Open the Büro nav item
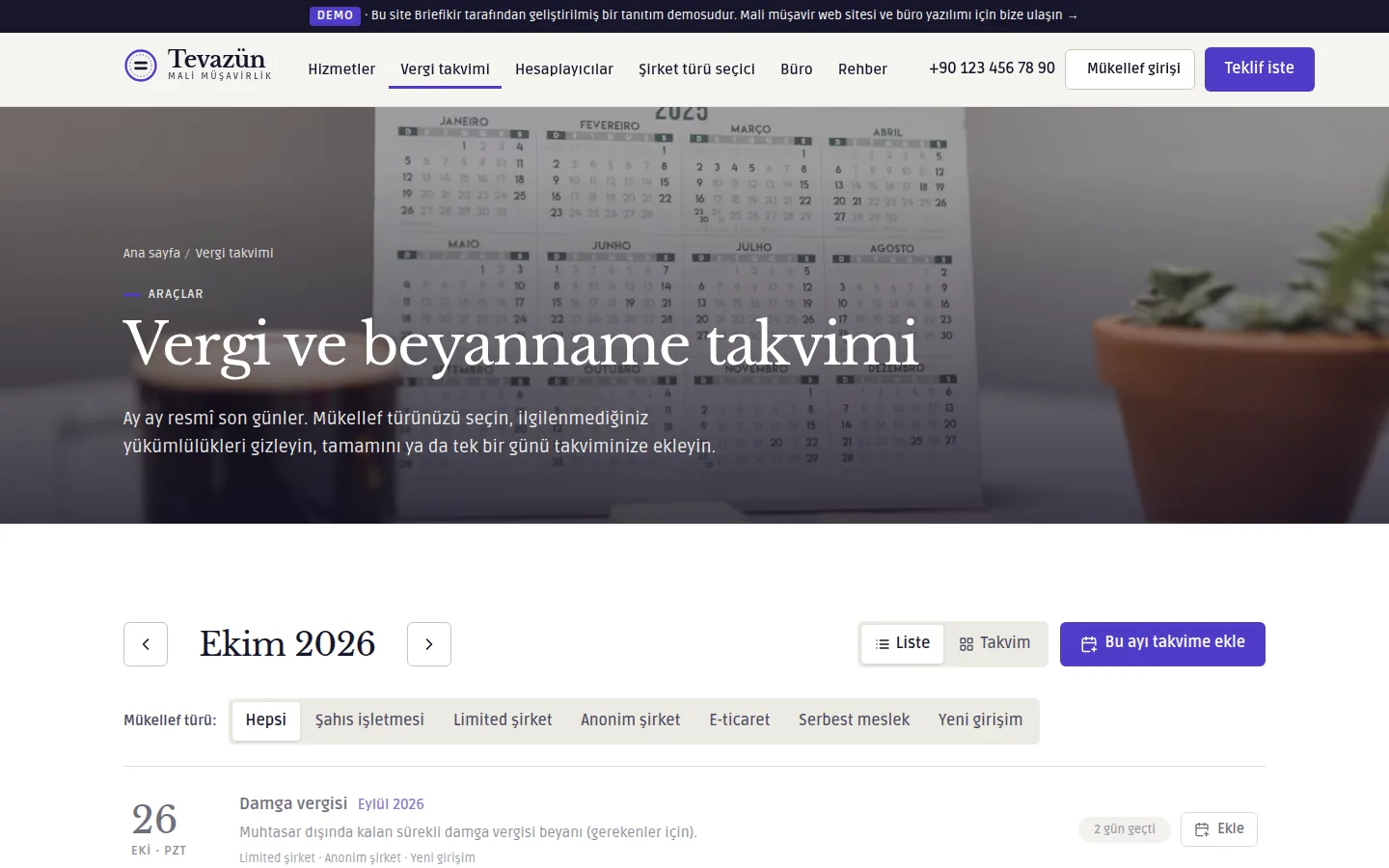 (797, 69)
